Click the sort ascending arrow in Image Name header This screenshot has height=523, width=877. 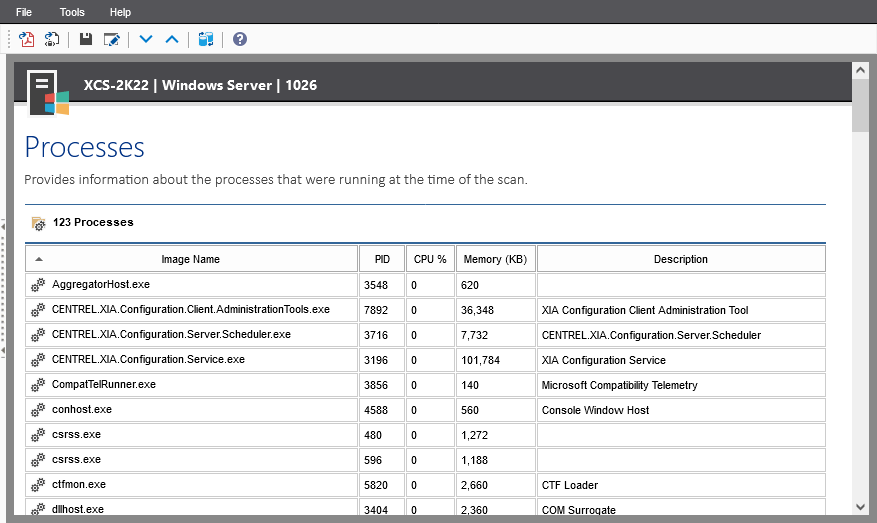[x=39, y=259]
